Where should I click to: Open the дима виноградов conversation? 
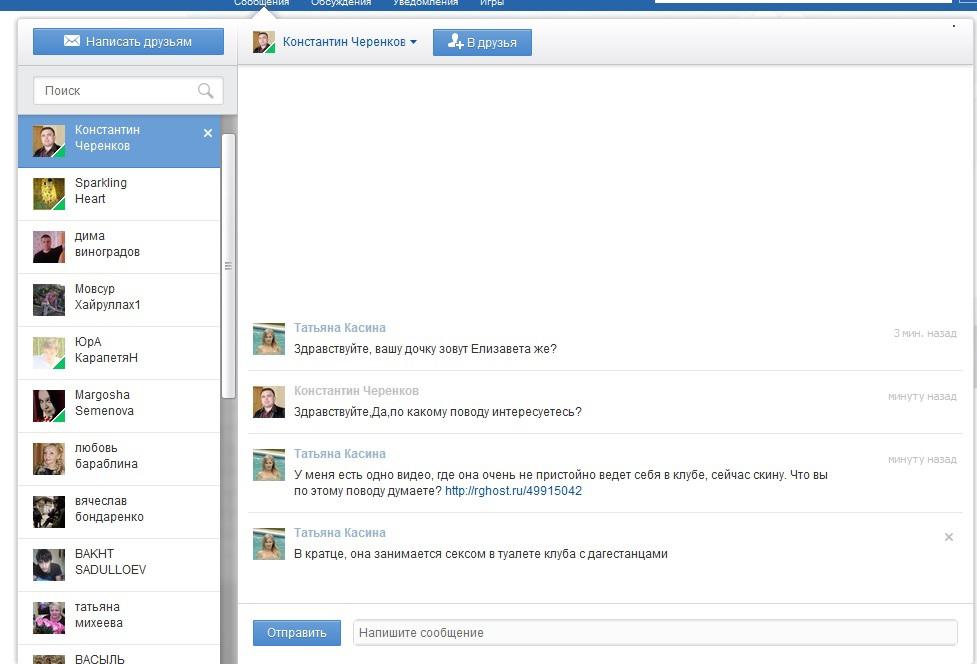pyautogui.click(x=119, y=247)
